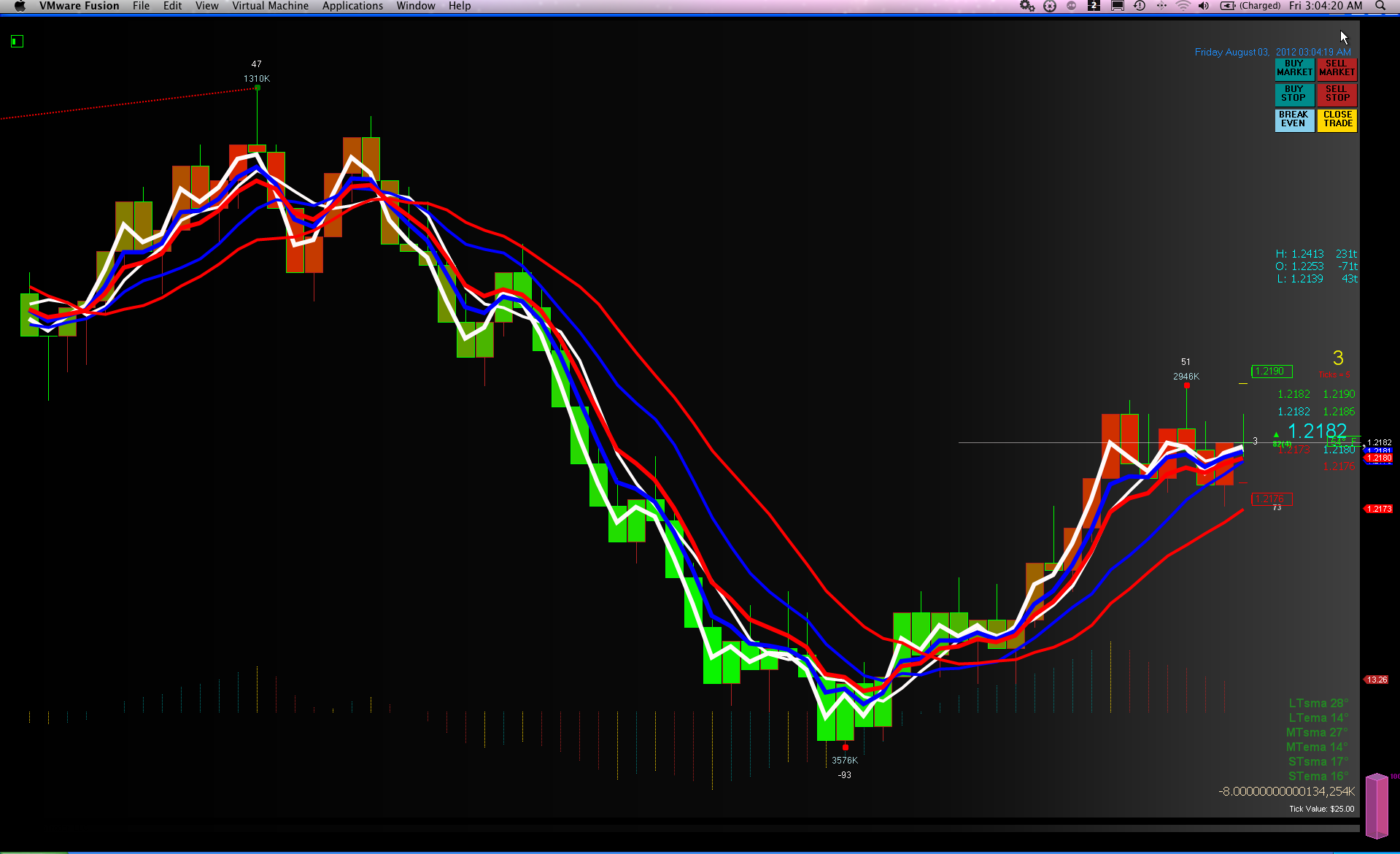
Task: Open the Spaces icon showing number 2
Action: (x=1094, y=6)
